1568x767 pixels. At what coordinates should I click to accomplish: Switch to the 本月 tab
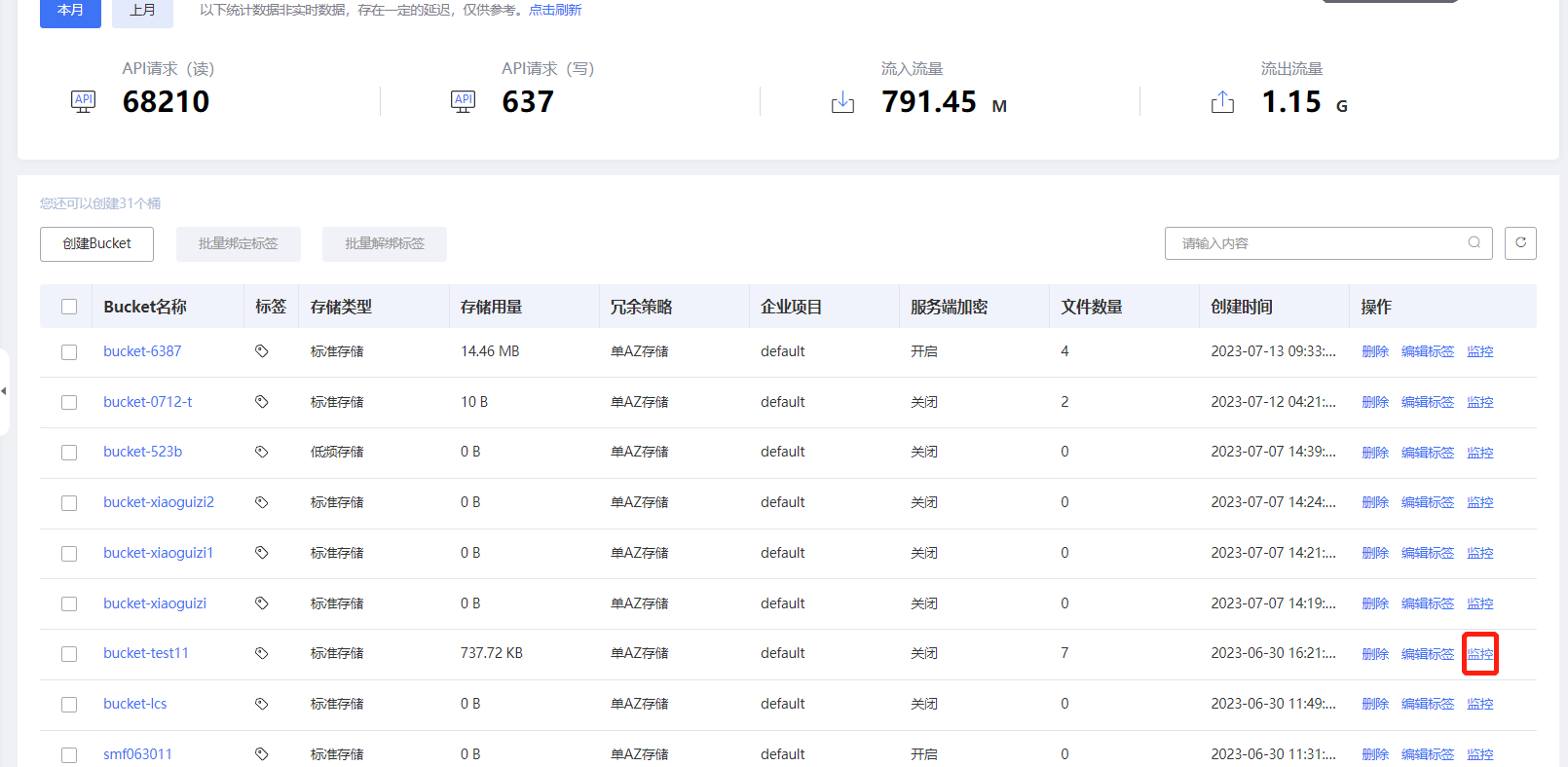[70, 11]
